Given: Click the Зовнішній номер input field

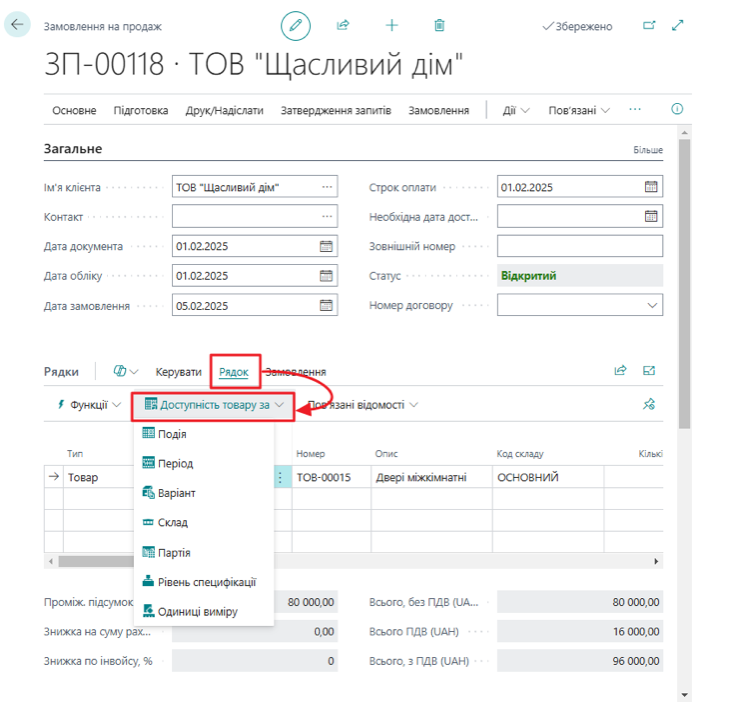Looking at the screenshot, I should [x=579, y=246].
